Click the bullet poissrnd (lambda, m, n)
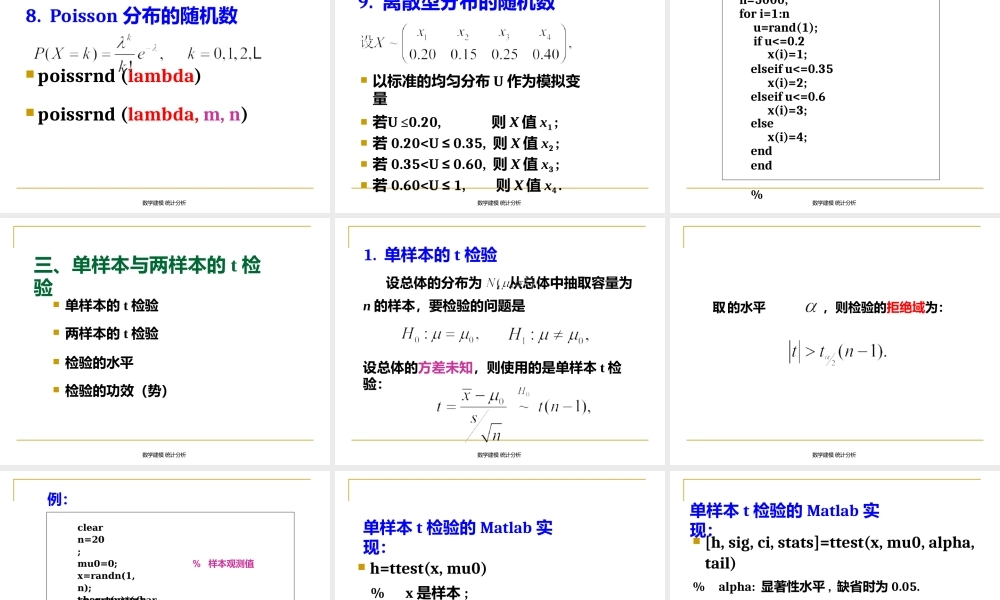This screenshot has height=600, width=1000. click(x=142, y=114)
